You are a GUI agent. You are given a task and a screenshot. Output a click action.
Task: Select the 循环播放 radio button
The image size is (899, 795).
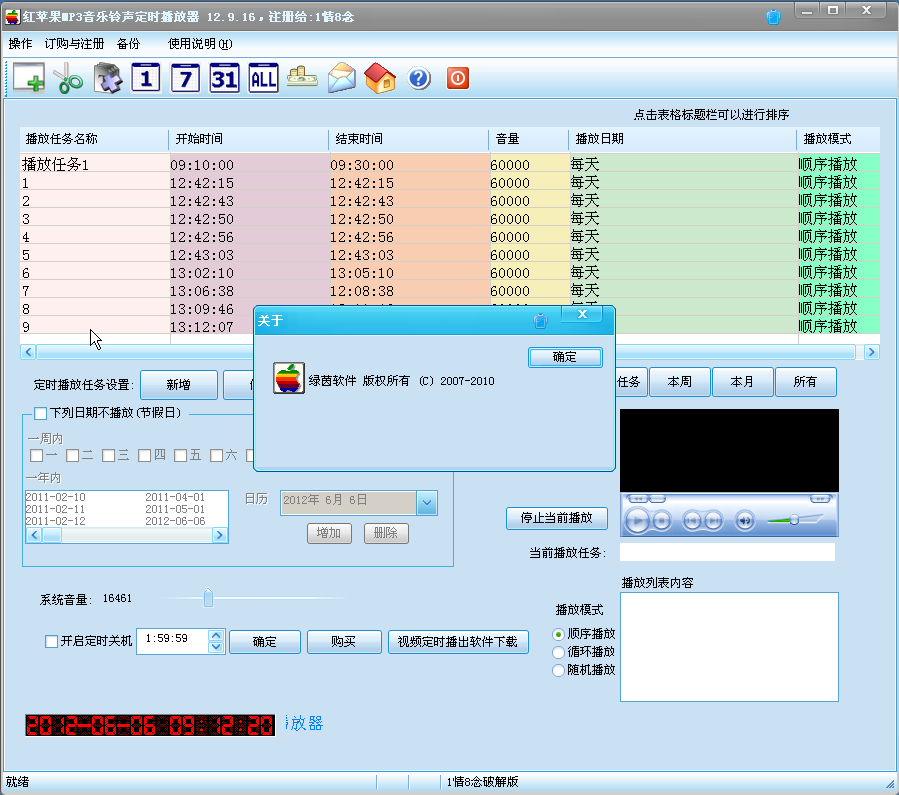click(x=560, y=654)
